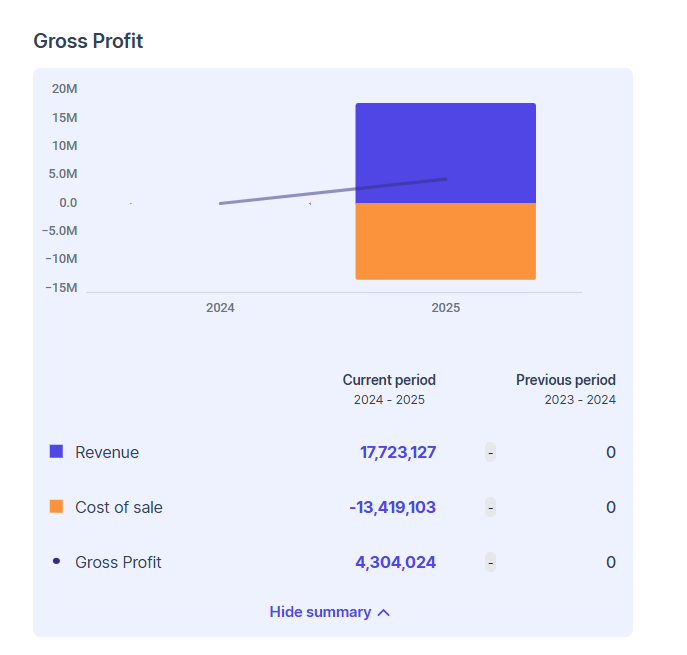The image size is (687, 655).
Task: Click the Revenue row label
Action: click(x=107, y=452)
